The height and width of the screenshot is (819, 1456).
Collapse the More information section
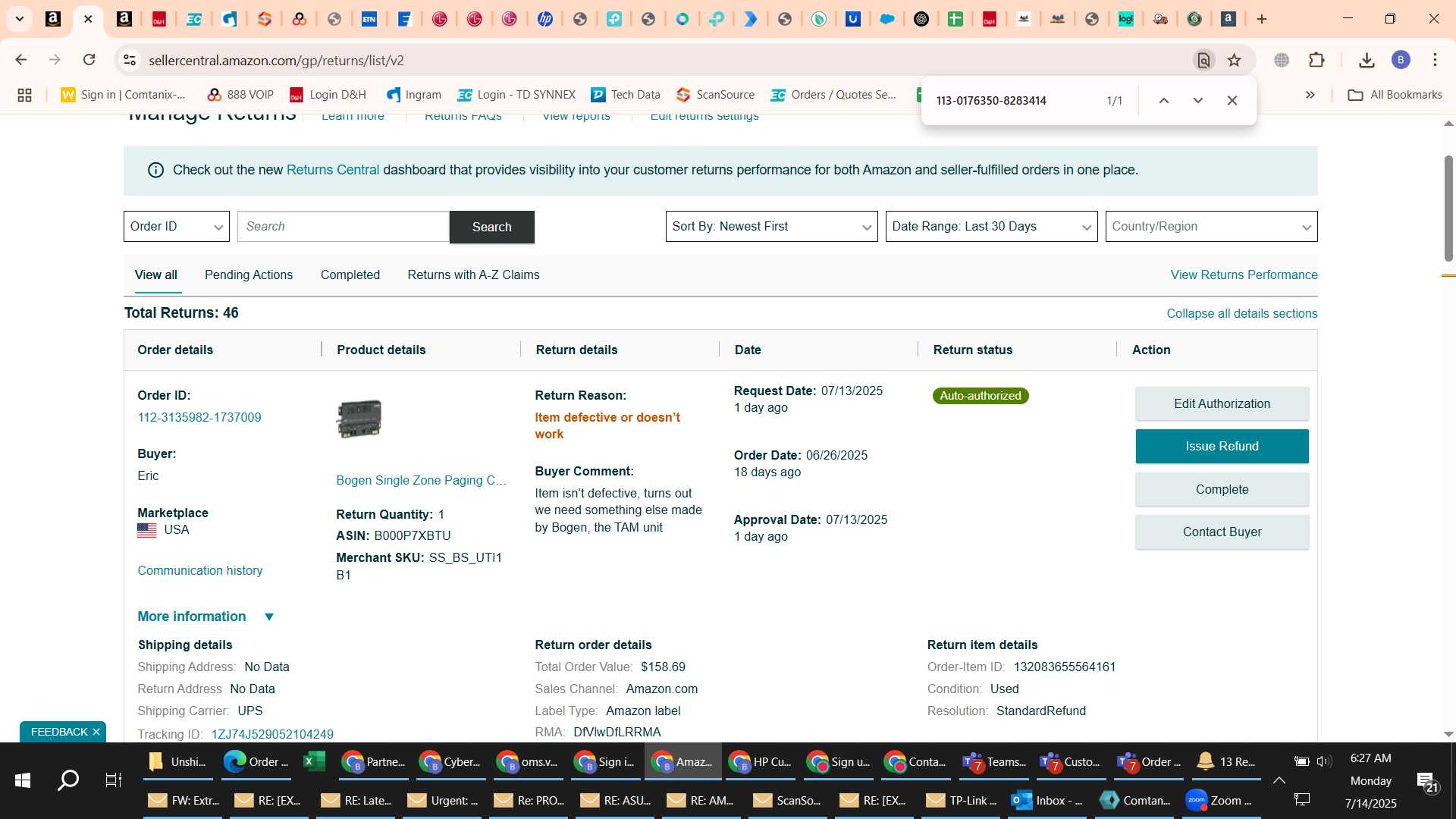point(206,617)
